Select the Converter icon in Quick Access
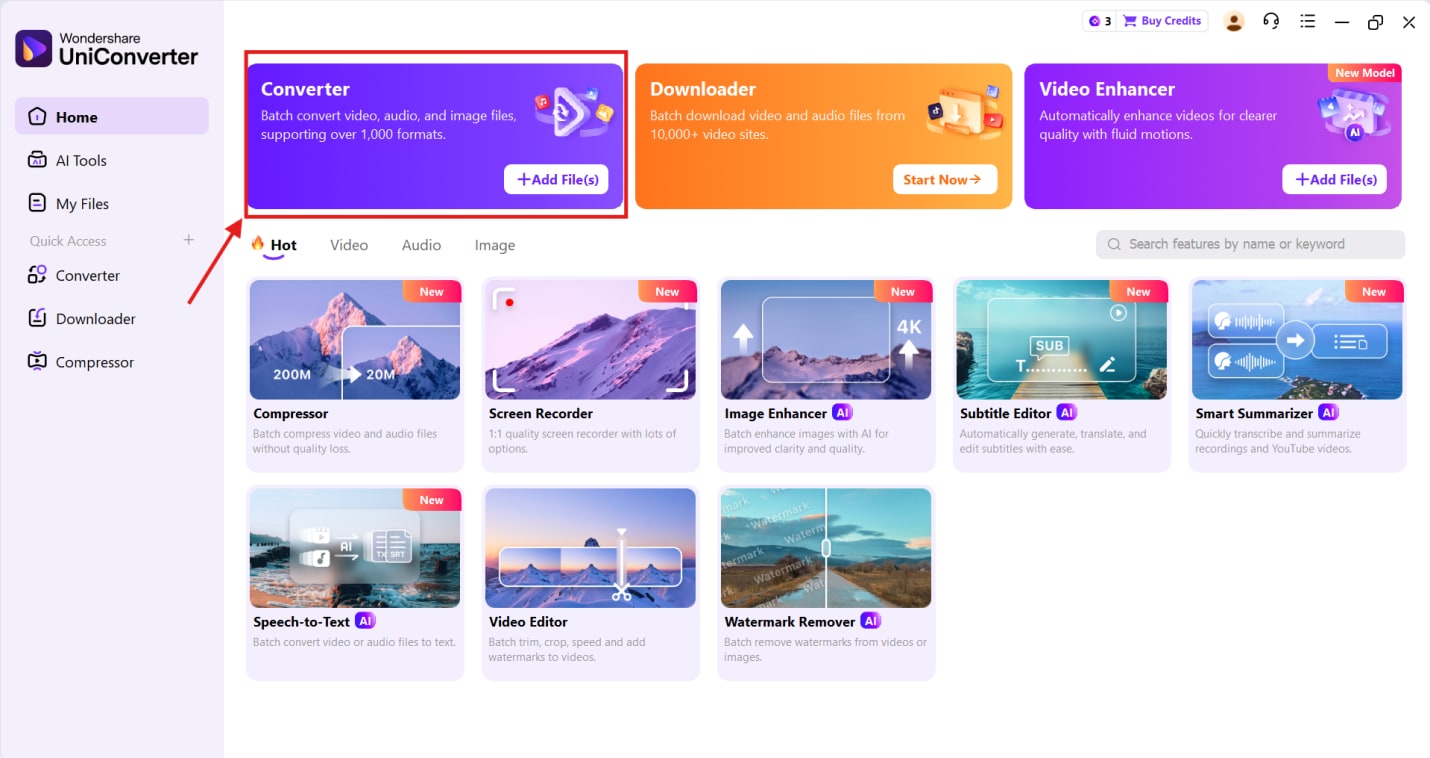The height and width of the screenshot is (758, 1430). tap(37, 275)
